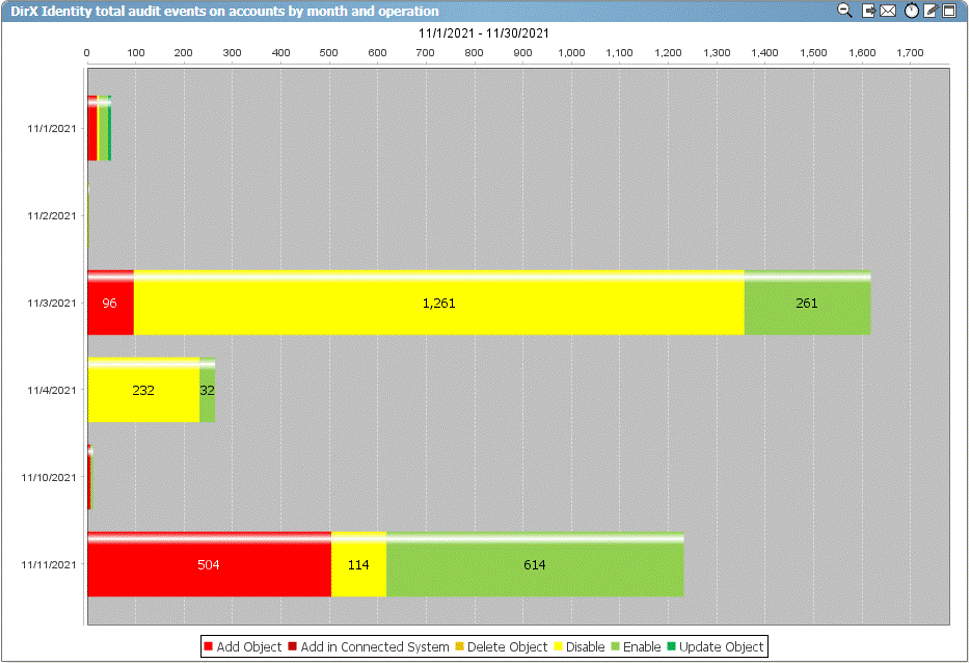
Task: Click the export arrow icon
Action: (x=869, y=10)
